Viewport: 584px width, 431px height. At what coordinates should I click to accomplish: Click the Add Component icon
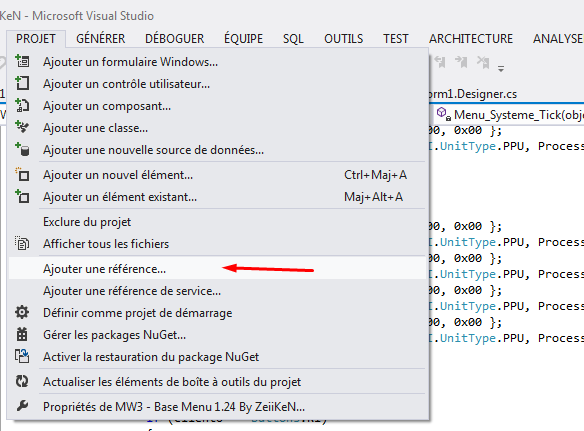tap(22, 105)
